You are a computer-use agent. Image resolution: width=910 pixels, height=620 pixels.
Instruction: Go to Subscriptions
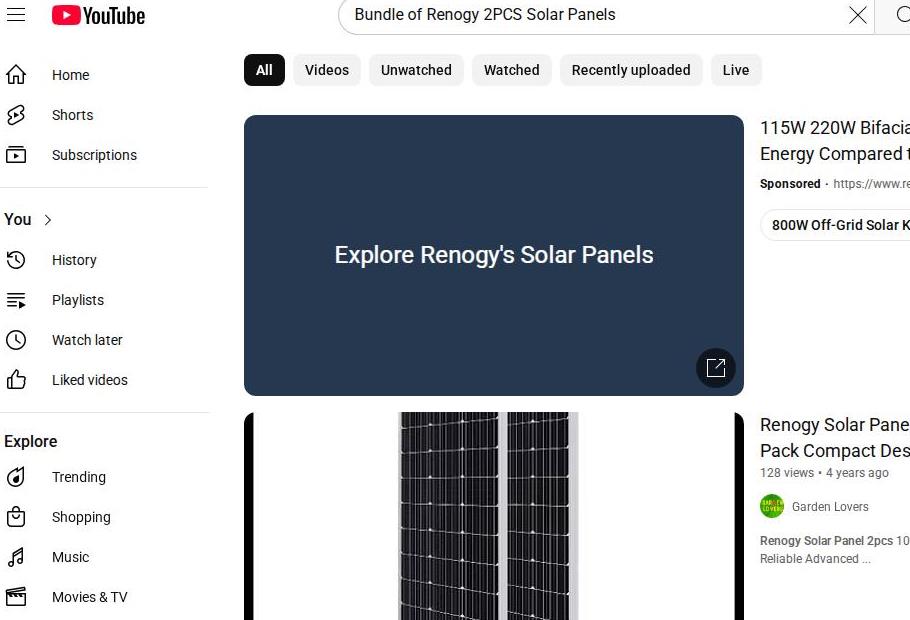point(94,155)
